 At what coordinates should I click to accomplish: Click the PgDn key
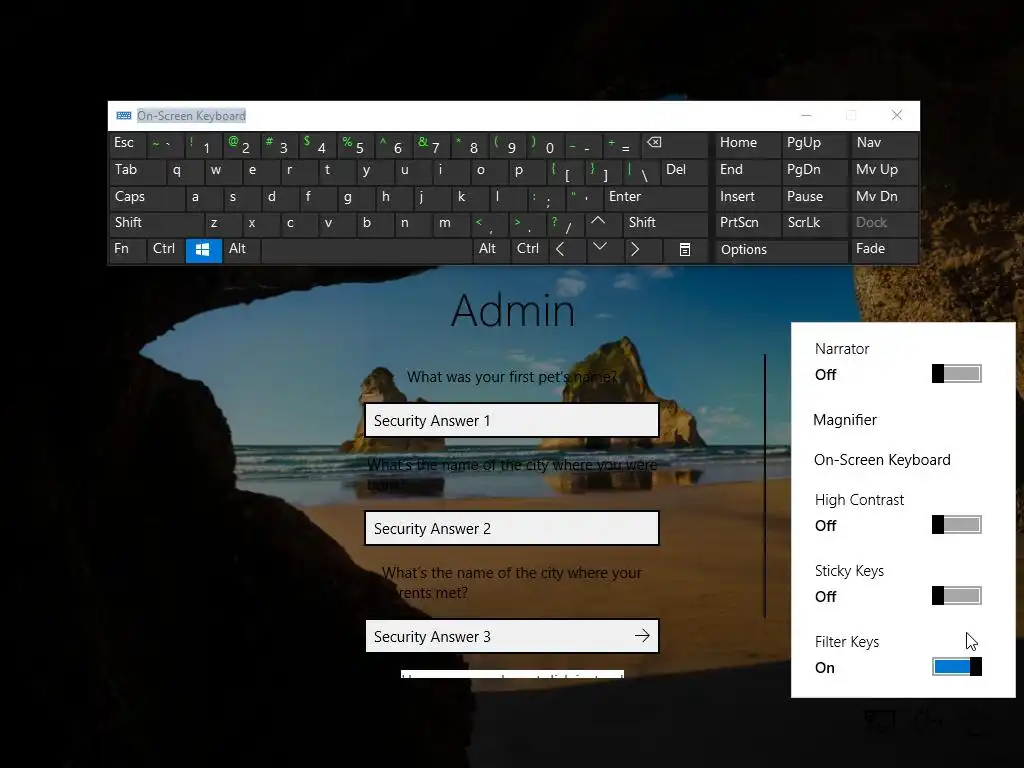(x=814, y=171)
